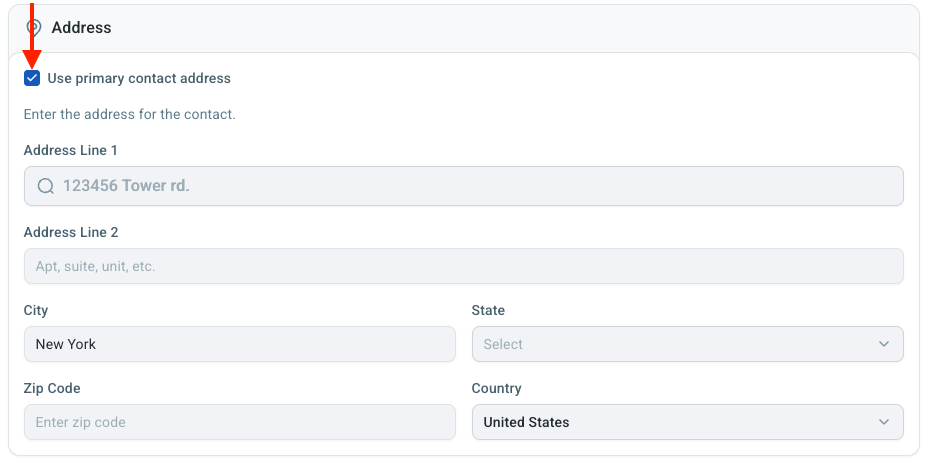Click the 'City' field label
Image resolution: width=929 pixels, height=463 pixels.
click(35, 310)
